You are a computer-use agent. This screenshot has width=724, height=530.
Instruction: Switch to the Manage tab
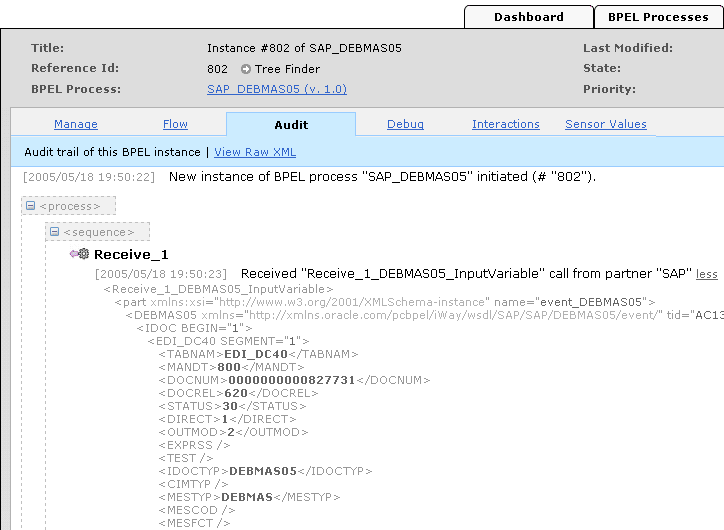tap(76, 124)
